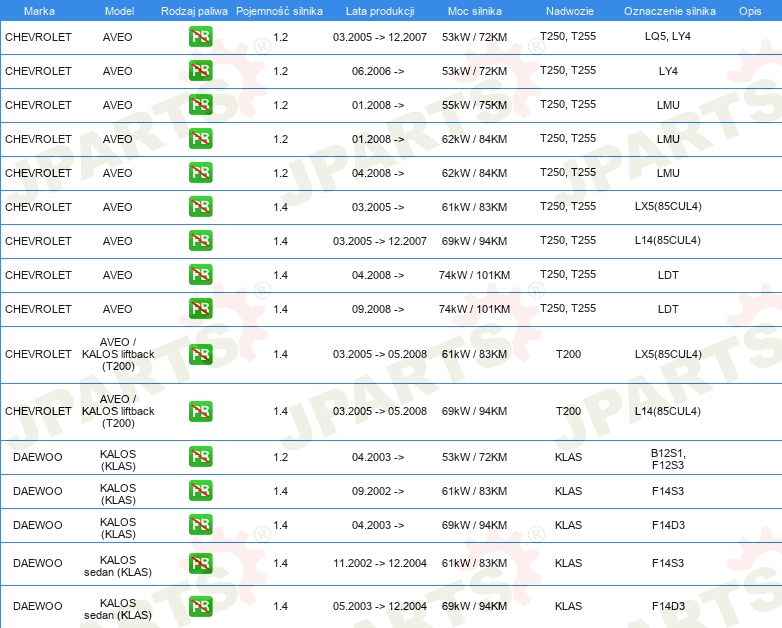Viewport: 782px width, 628px height.
Task: Select 'AVEO / KALOS liftback (T200)' in 61kW row
Action: 118,354
